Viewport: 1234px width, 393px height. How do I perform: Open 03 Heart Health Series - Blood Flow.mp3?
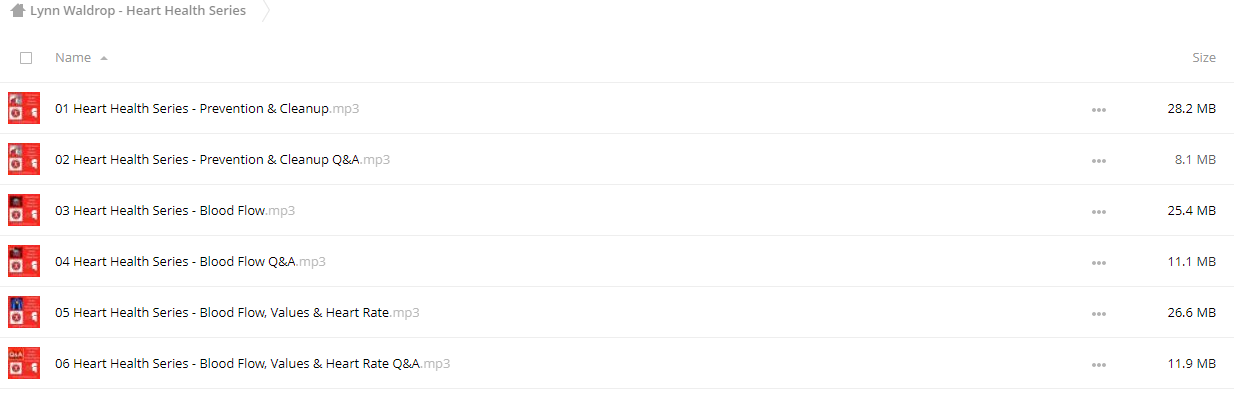(x=175, y=210)
